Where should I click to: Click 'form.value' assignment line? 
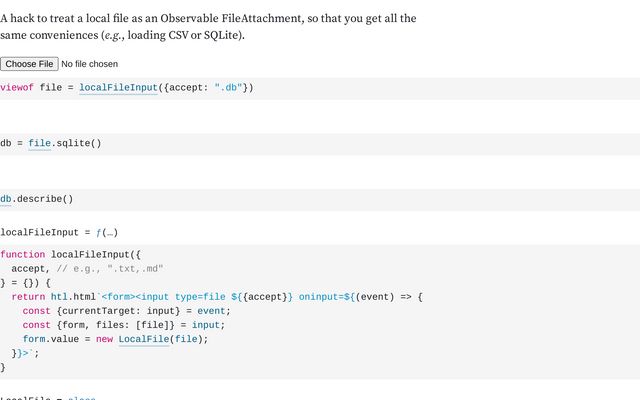click(115, 339)
